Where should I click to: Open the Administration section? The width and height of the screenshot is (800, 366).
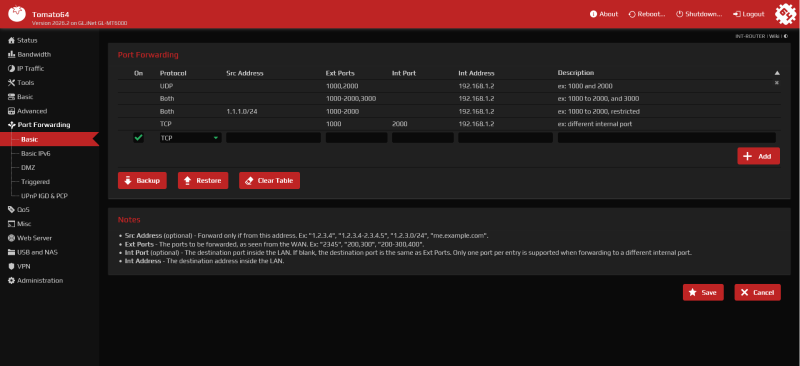(35, 281)
